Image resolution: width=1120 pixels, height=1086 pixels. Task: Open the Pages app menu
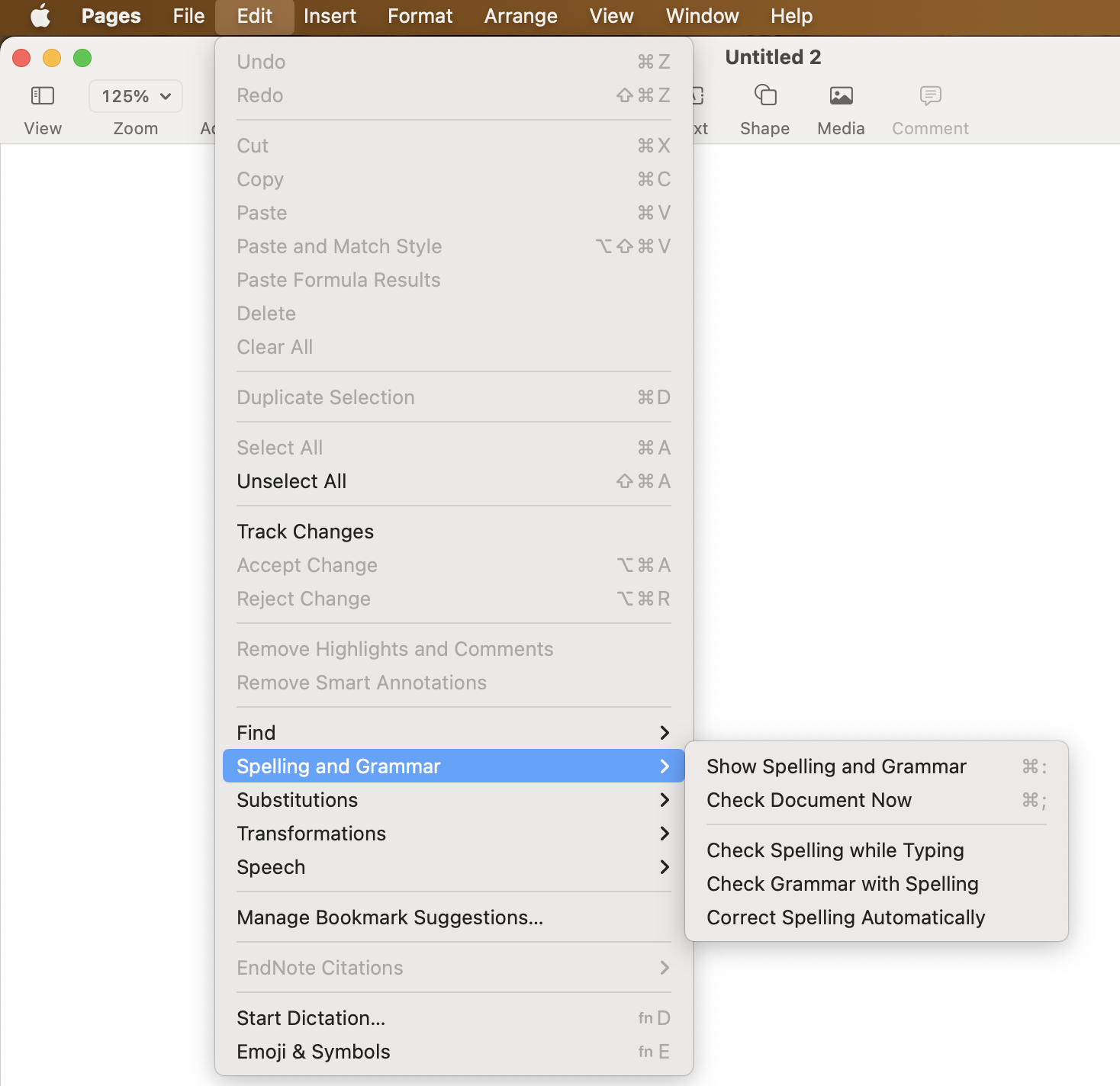point(111,16)
